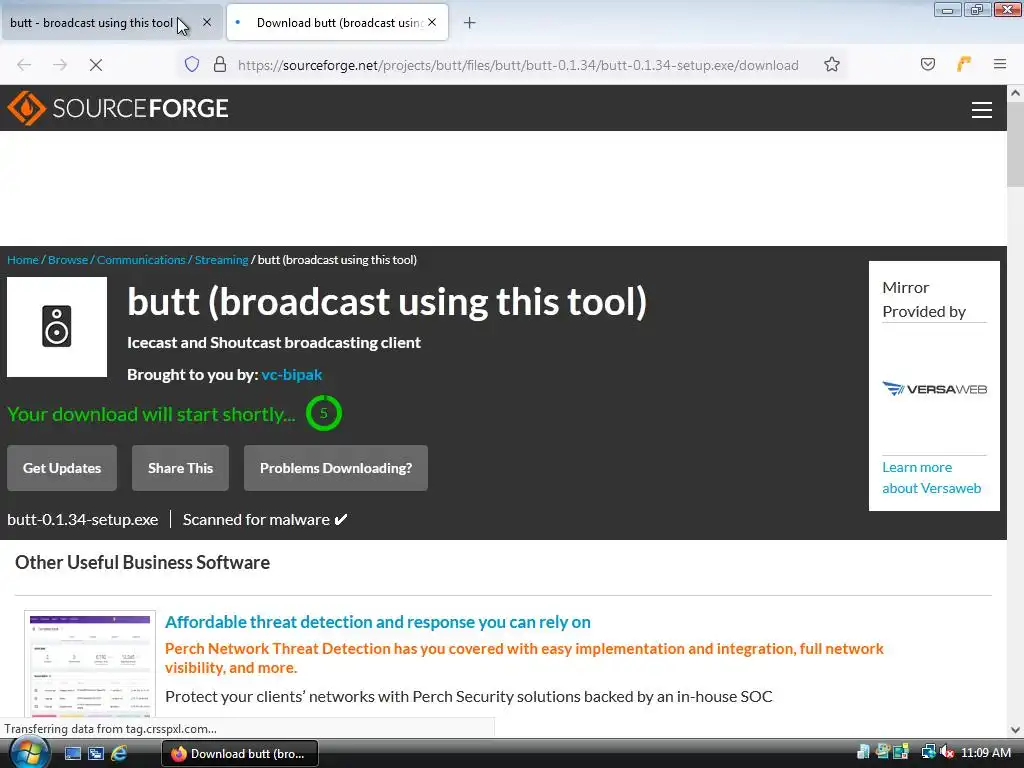This screenshot has height=768, width=1024.
Task: Open 'Affordable threat detection and response' link
Action: pos(377,622)
